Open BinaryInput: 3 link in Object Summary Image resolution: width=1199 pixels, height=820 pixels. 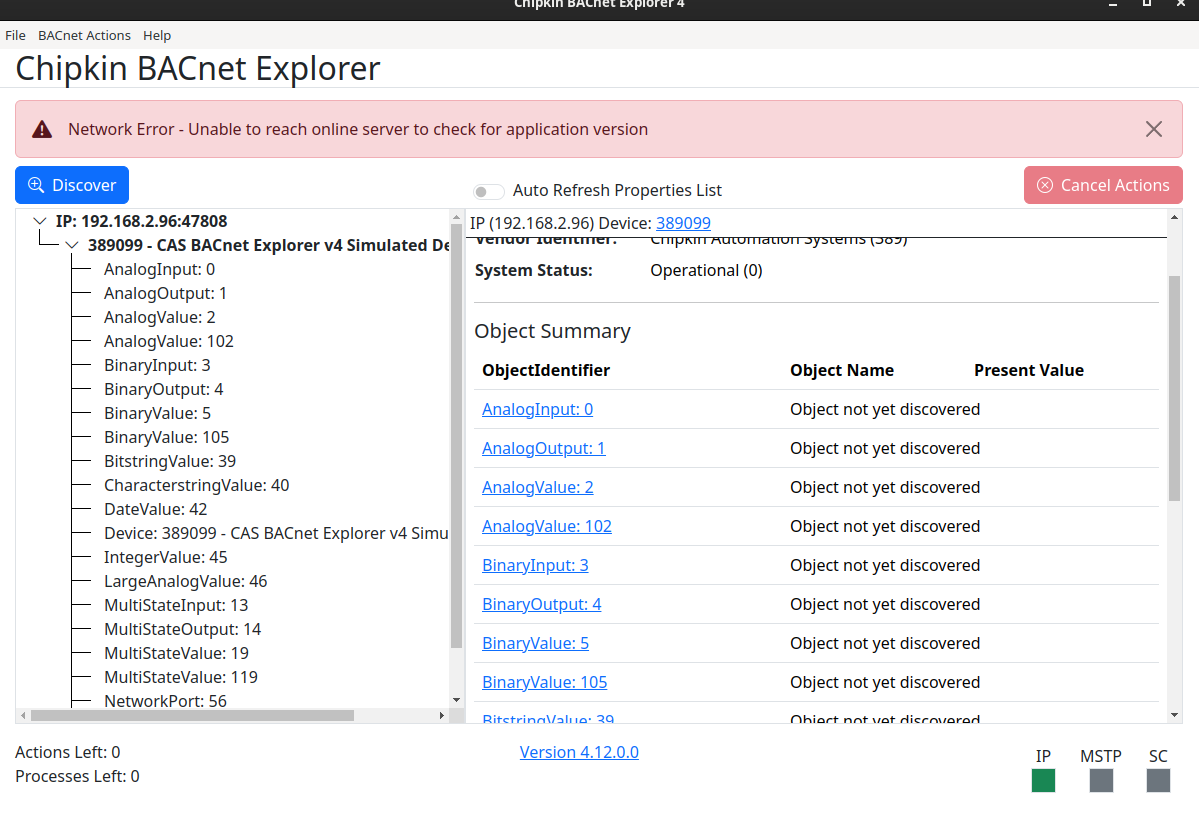(x=535, y=565)
